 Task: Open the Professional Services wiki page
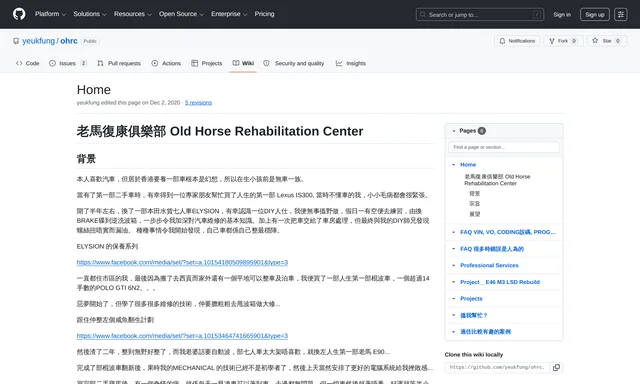click(x=489, y=266)
